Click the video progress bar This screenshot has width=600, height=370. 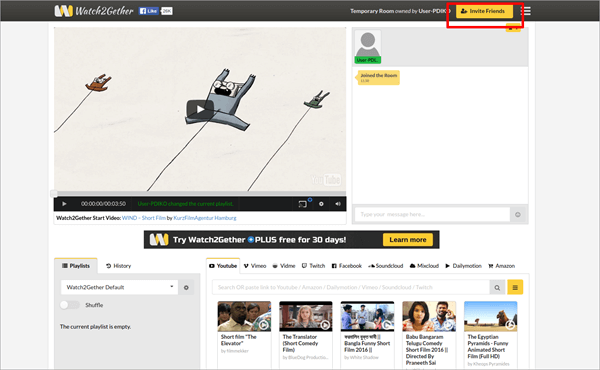pos(200,193)
